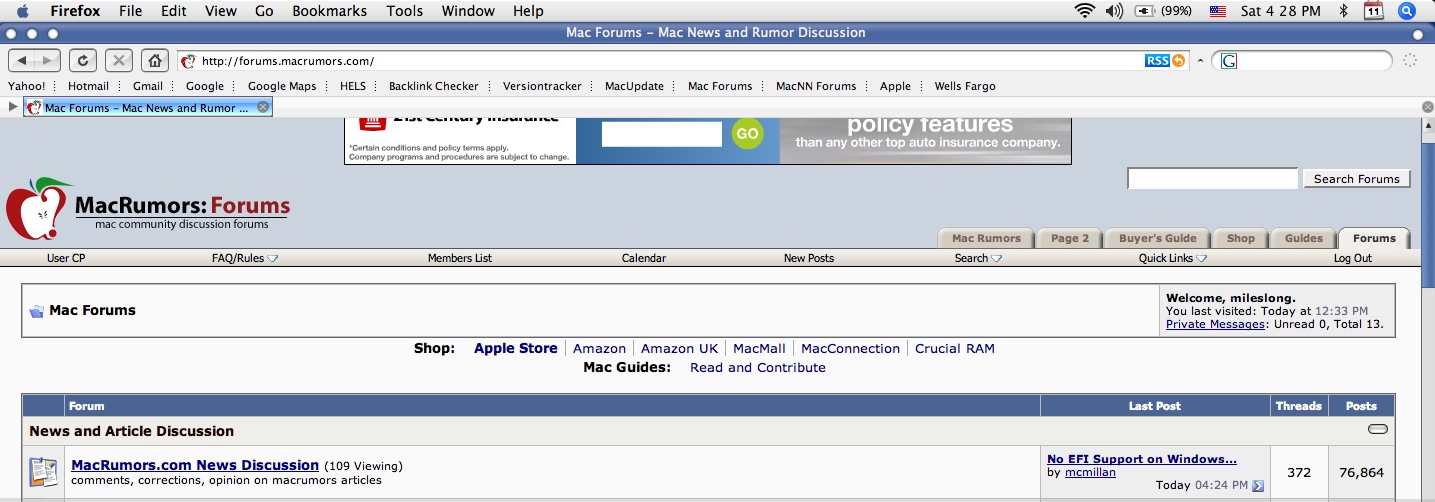Select the Forums site tab
The image size is (1435, 502).
tap(1374, 238)
